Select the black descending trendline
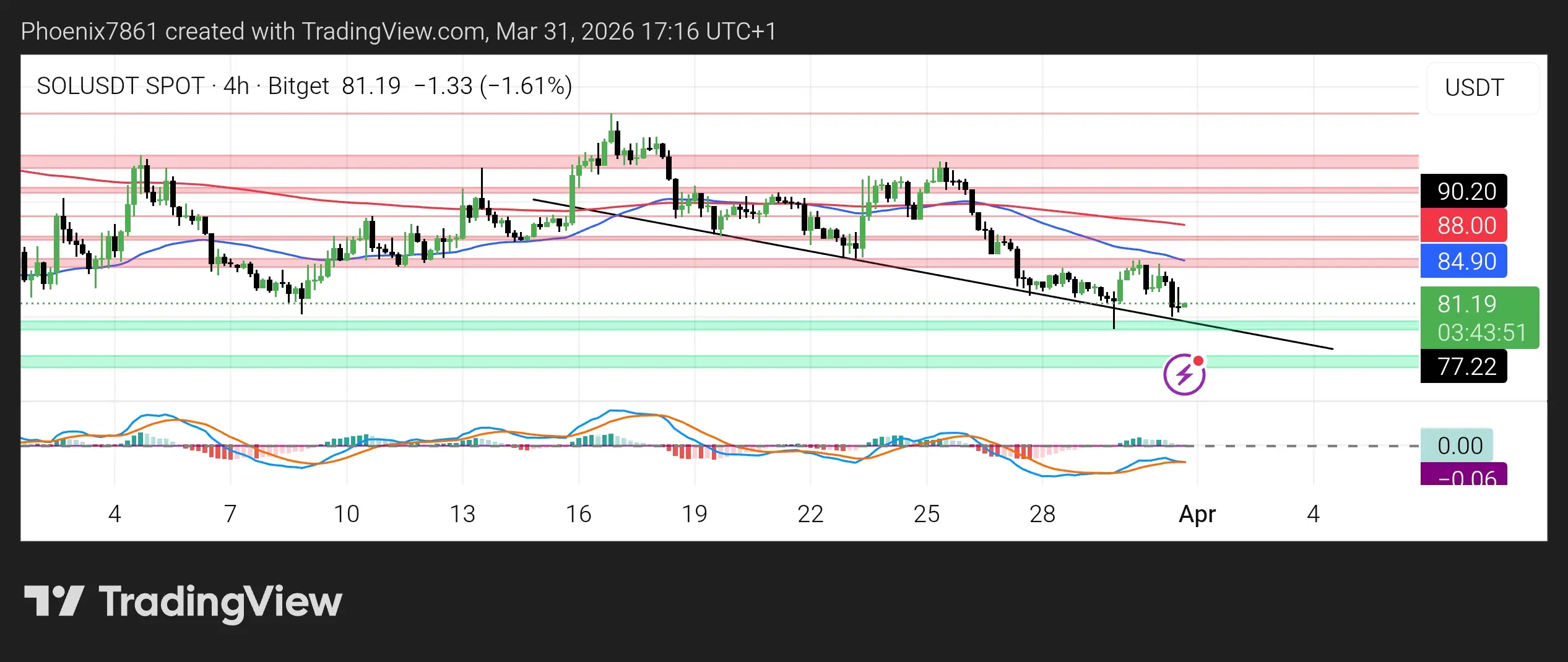The width and height of the screenshot is (1568, 662). click(932, 274)
